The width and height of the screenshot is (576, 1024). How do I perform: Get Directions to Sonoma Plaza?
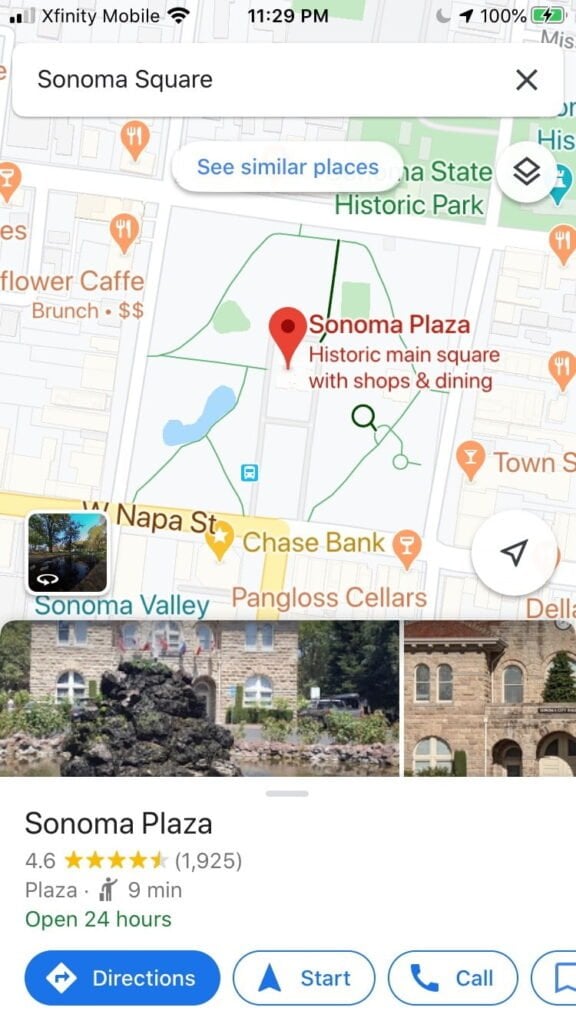(122, 978)
